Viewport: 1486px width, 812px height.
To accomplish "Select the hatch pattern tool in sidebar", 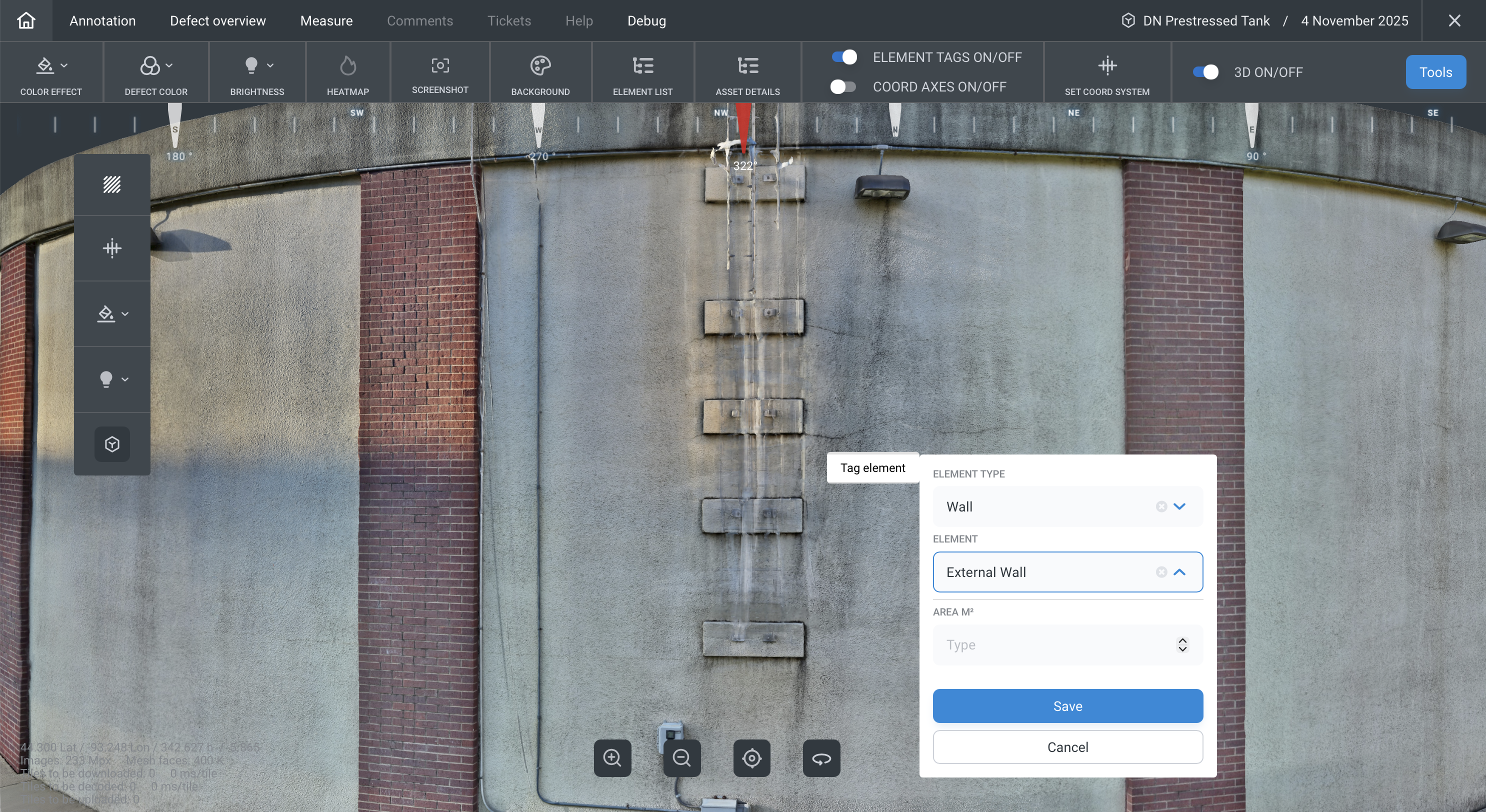I will tap(112, 184).
